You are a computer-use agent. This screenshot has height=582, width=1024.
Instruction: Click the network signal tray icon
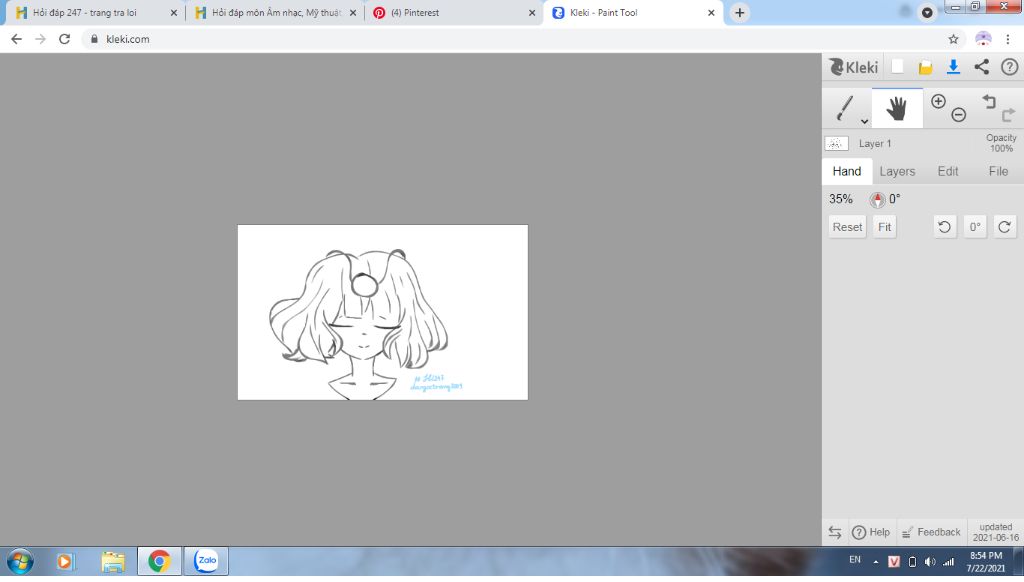[948, 562]
